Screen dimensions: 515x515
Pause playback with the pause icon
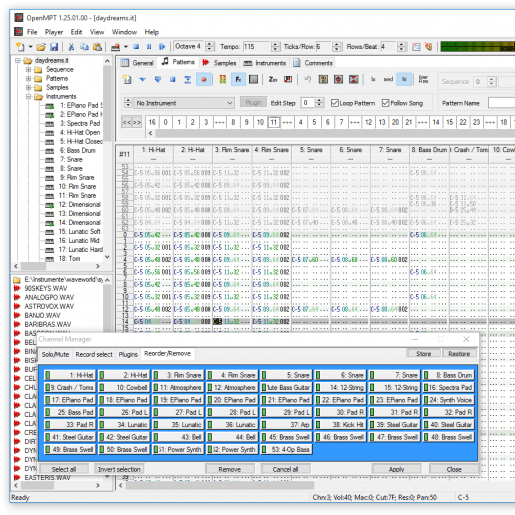coord(149,47)
